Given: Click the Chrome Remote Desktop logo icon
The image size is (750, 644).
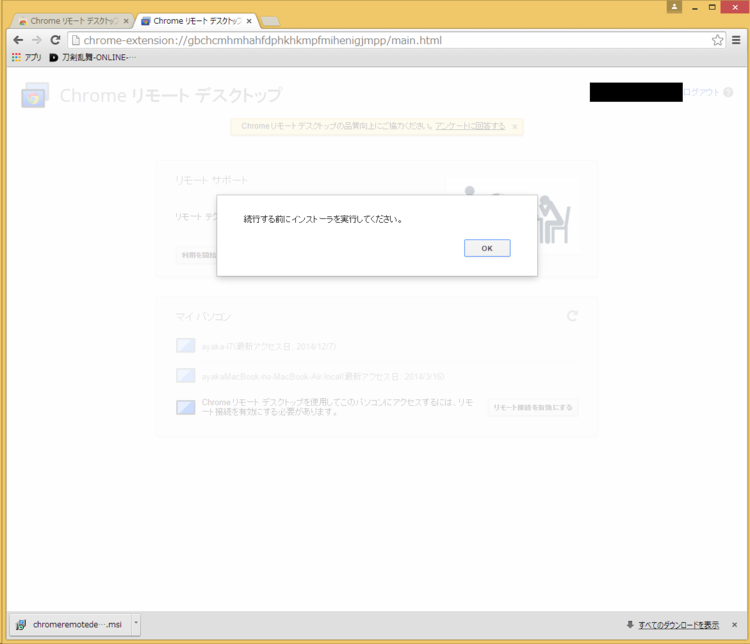Looking at the screenshot, I should point(34,95).
